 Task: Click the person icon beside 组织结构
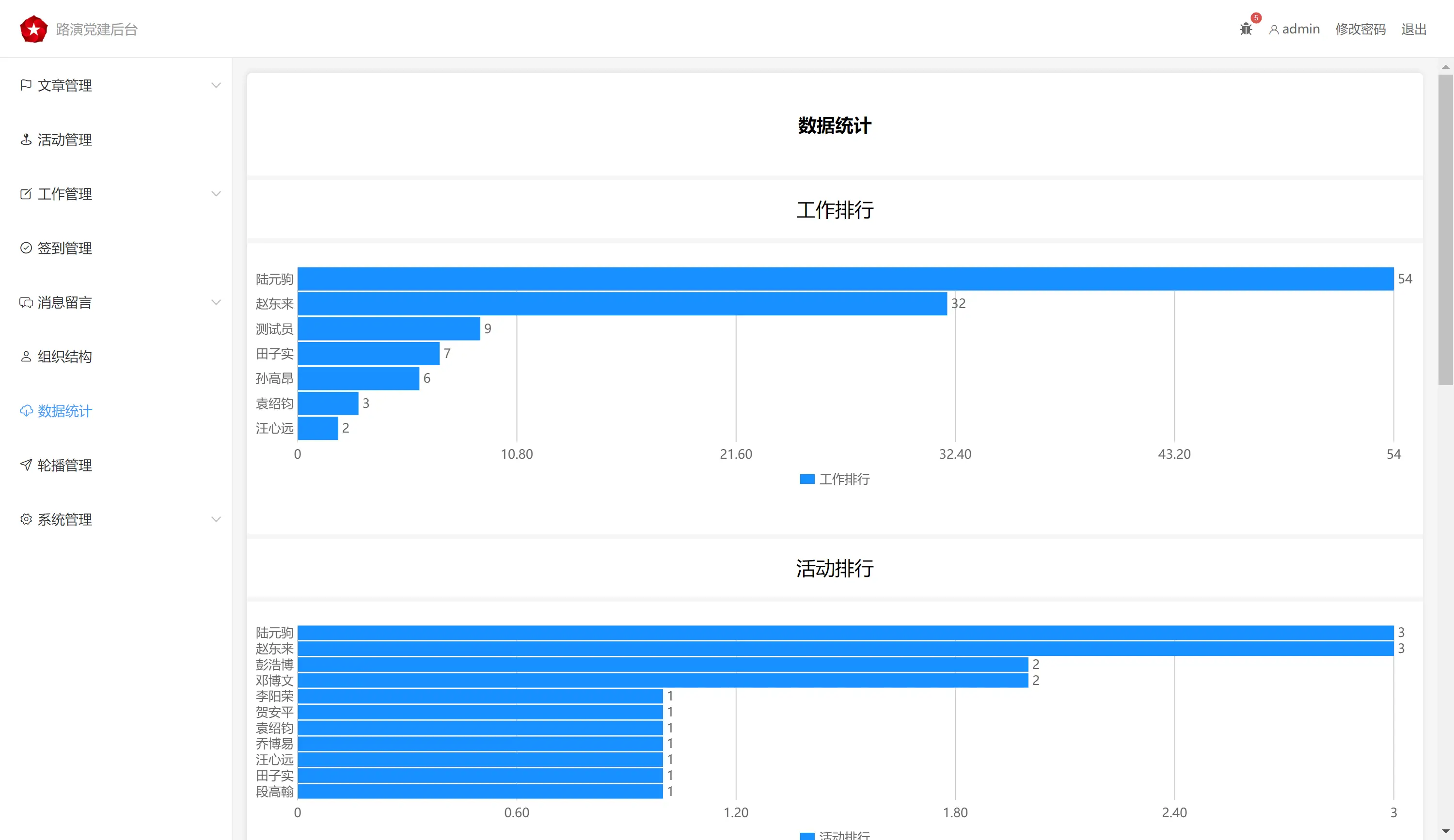(x=26, y=356)
